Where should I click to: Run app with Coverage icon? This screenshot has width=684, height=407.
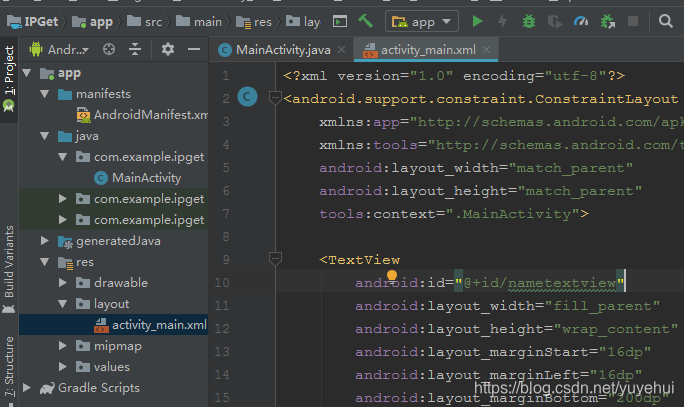[x=554, y=21]
